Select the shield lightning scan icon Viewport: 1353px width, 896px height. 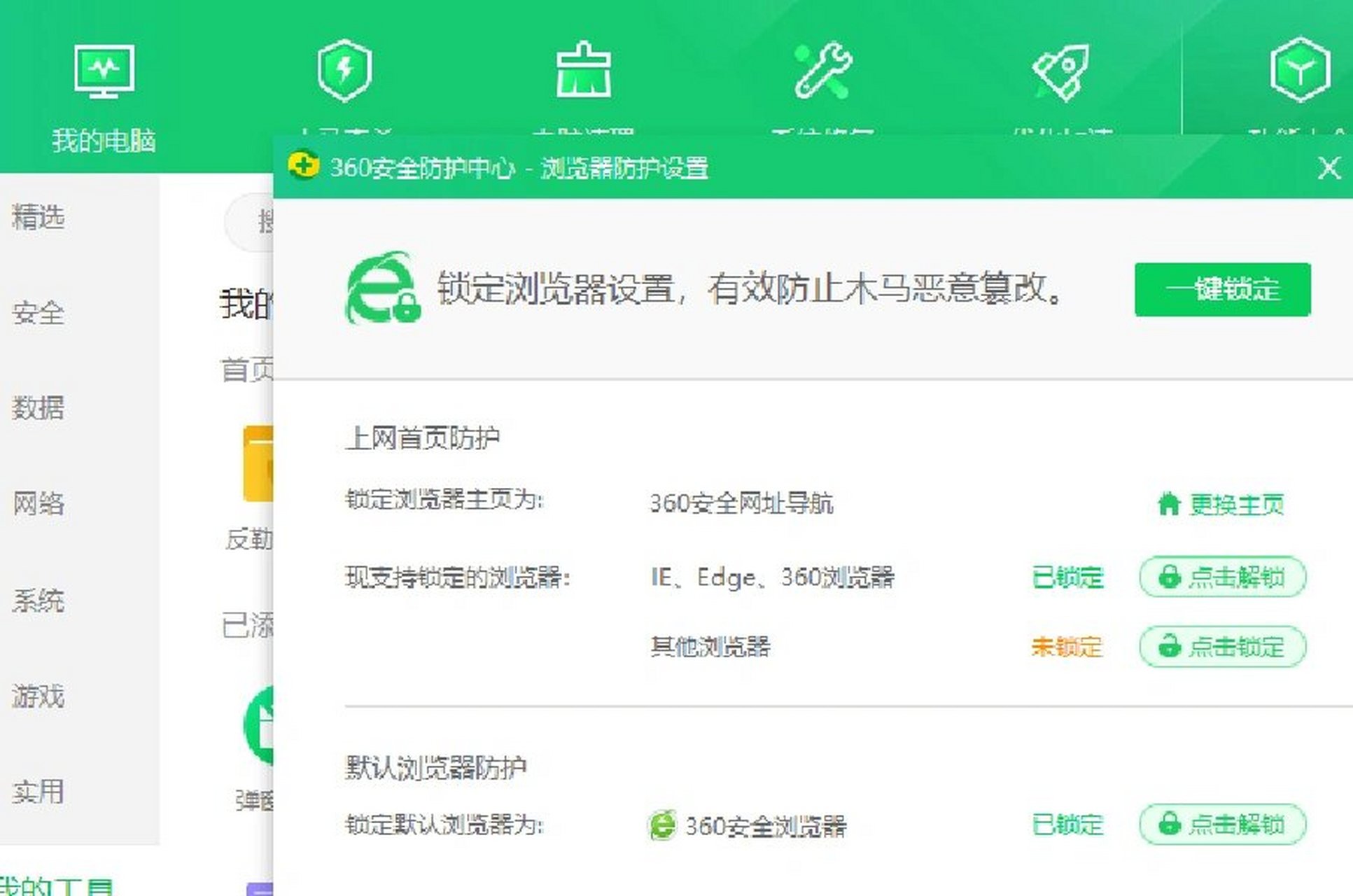click(344, 71)
